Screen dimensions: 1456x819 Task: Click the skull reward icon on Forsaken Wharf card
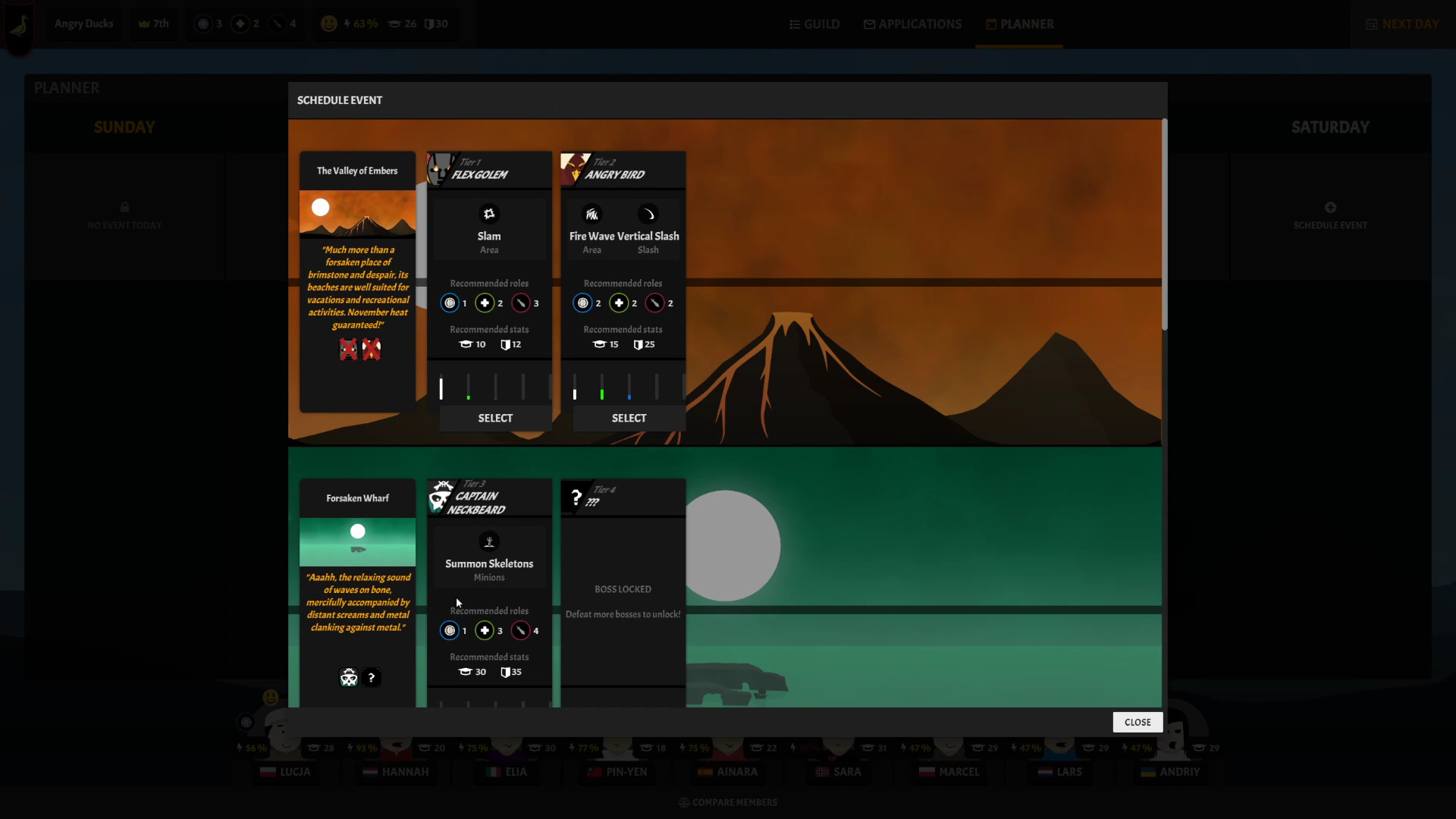[349, 676]
